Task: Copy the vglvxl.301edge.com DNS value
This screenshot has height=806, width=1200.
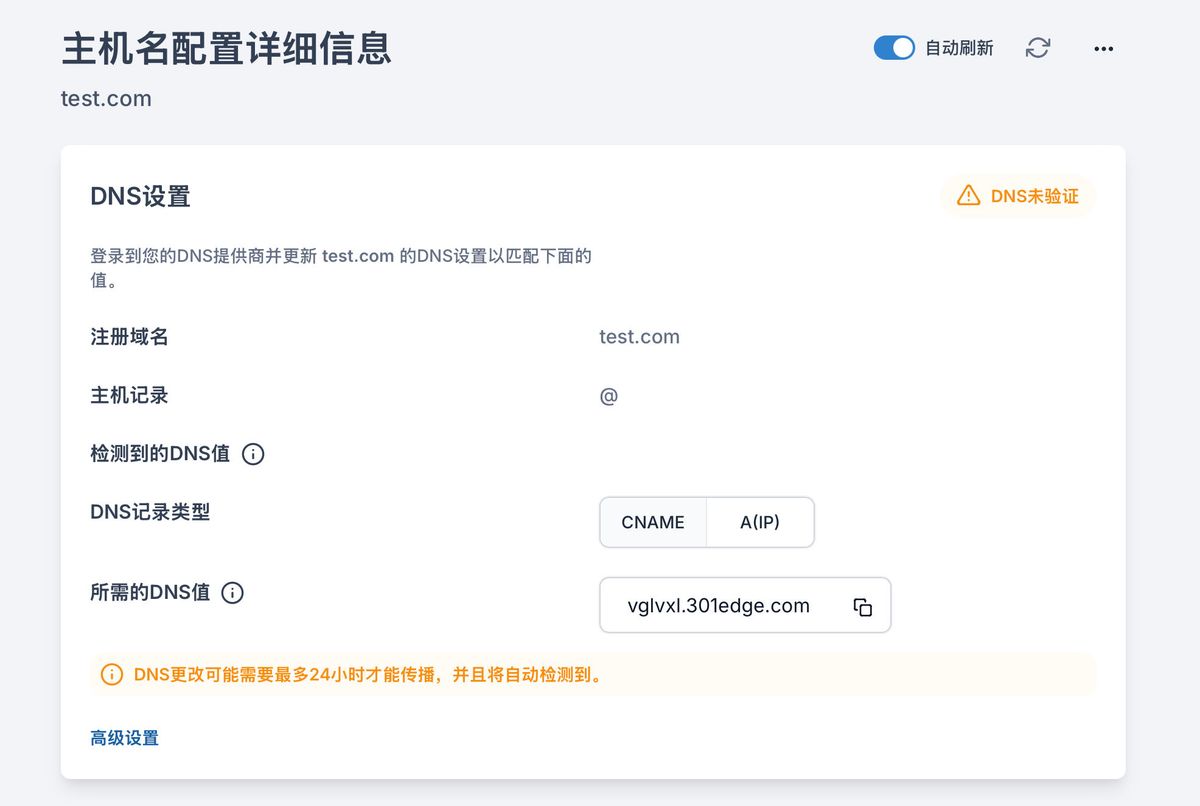Action: pyautogui.click(x=863, y=607)
